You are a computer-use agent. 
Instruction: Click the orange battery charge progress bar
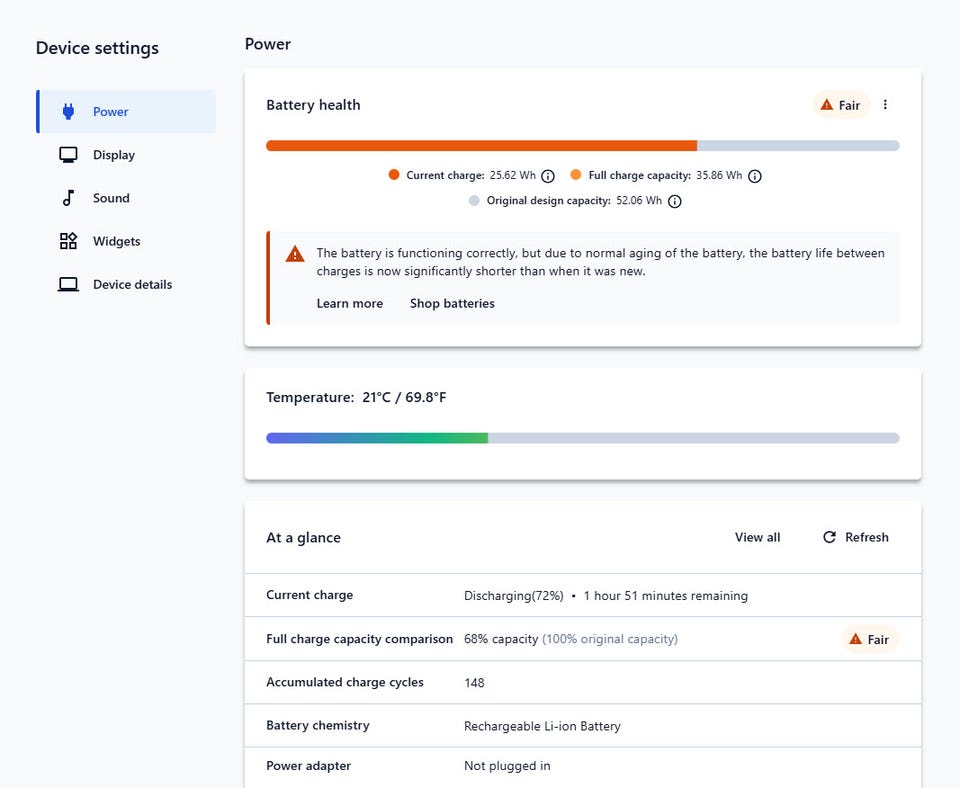pos(481,146)
